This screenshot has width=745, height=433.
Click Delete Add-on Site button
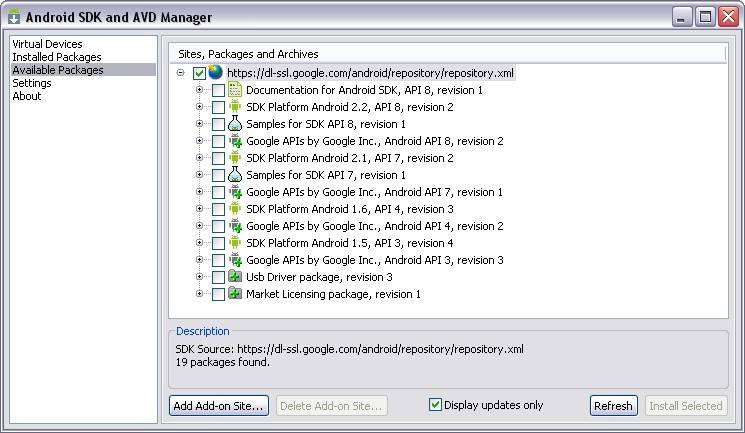tap(331, 405)
